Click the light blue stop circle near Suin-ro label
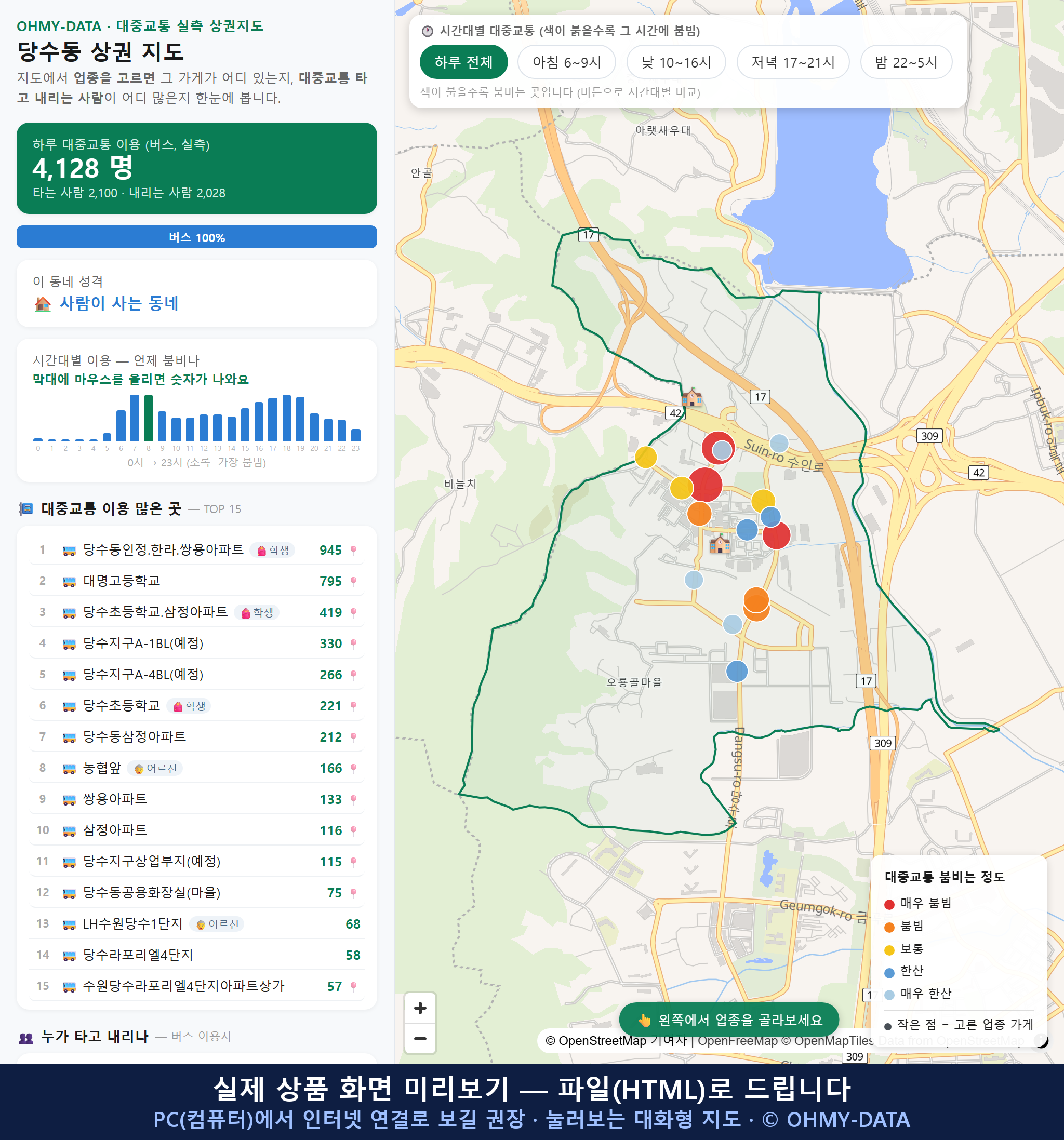This screenshot has width=1064, height=1140. point(779,443)
